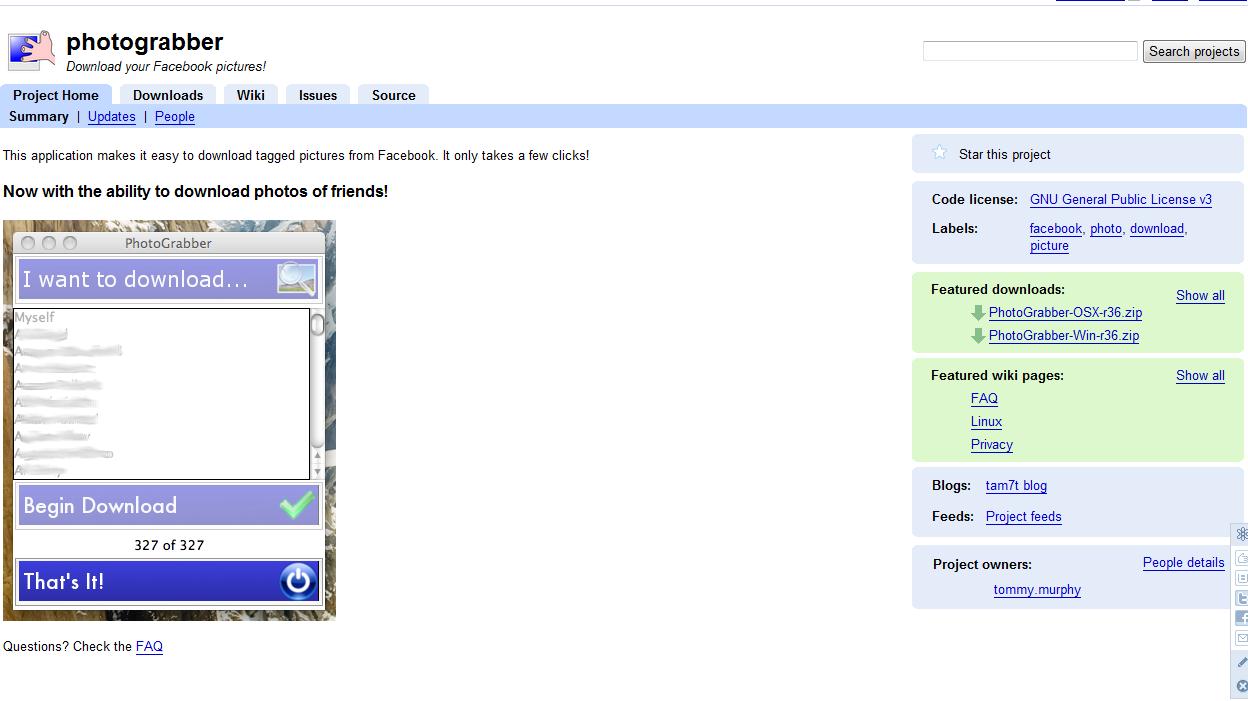The height and width of the screenshot is (701, 1248).
Task: Open the Wiki tab
Action: (x=251, y=95)
